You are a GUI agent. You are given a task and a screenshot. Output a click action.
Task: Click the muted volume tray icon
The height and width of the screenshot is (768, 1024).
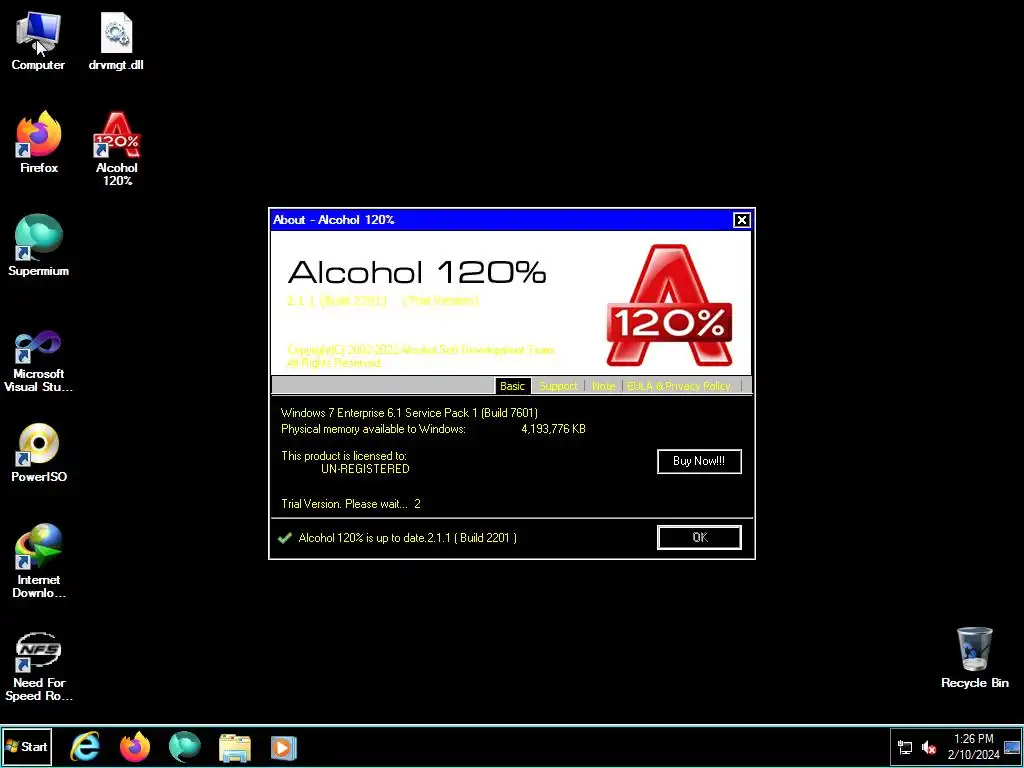(929, 748)
